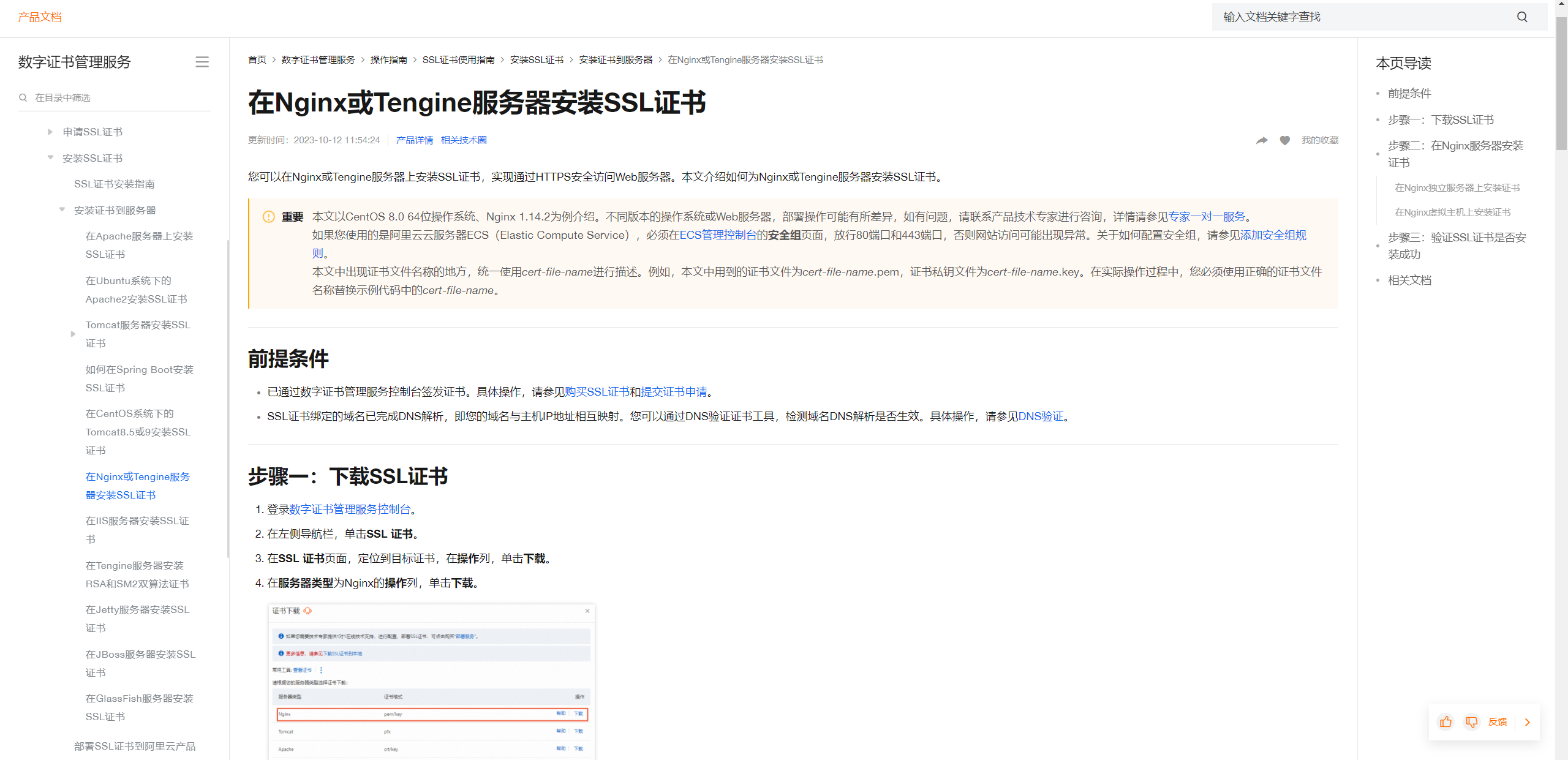Toggle favorite with the heart icon

pyautogui.click(x=1284, y=140)
